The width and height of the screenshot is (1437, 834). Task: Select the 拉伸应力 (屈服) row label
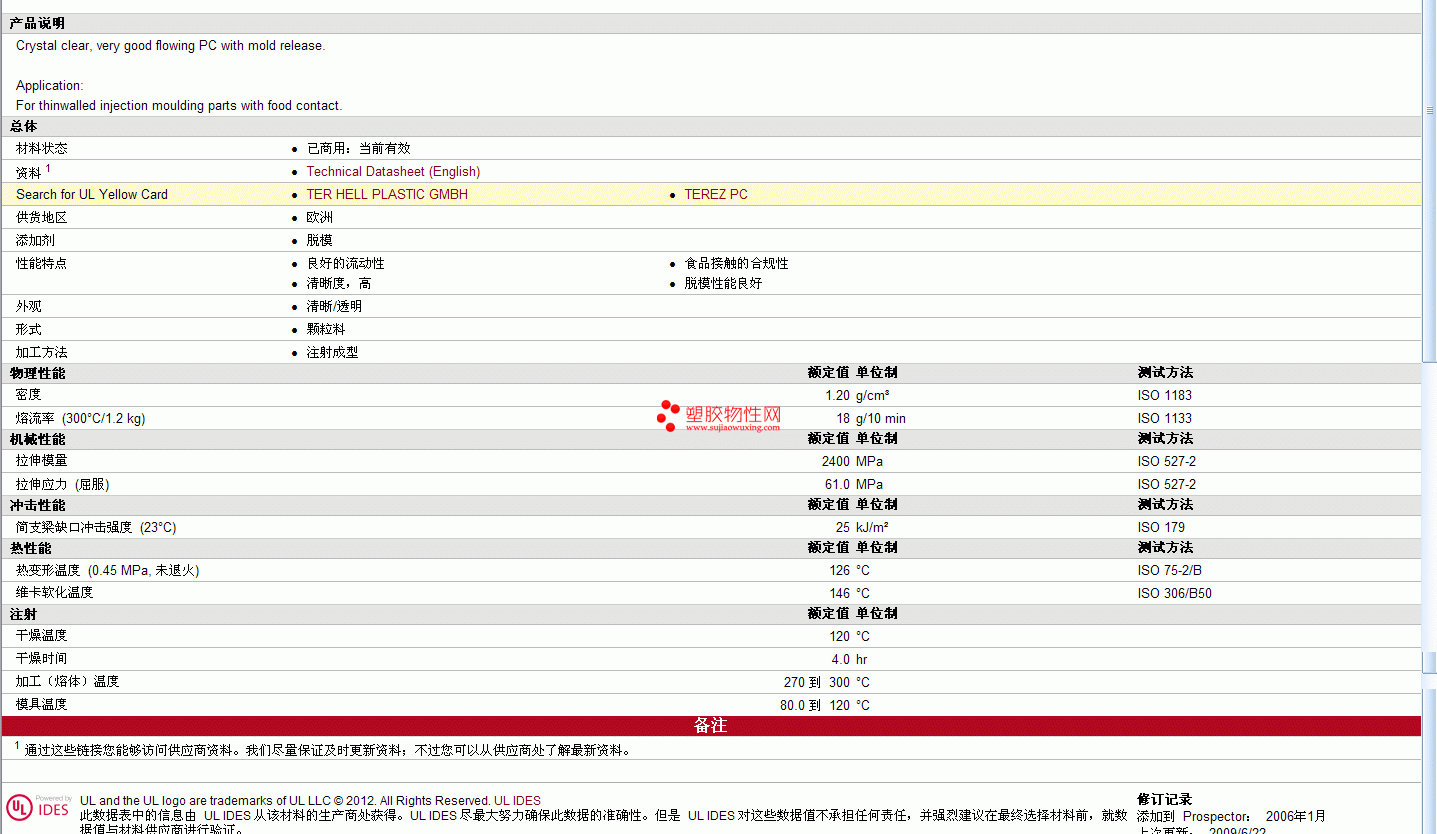point(63,485)
